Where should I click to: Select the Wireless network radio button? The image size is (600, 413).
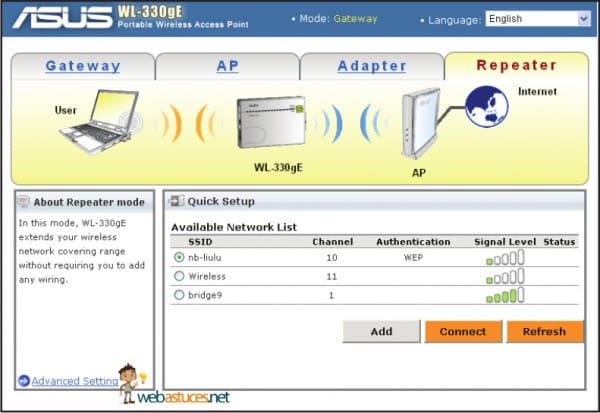[179, 276]
